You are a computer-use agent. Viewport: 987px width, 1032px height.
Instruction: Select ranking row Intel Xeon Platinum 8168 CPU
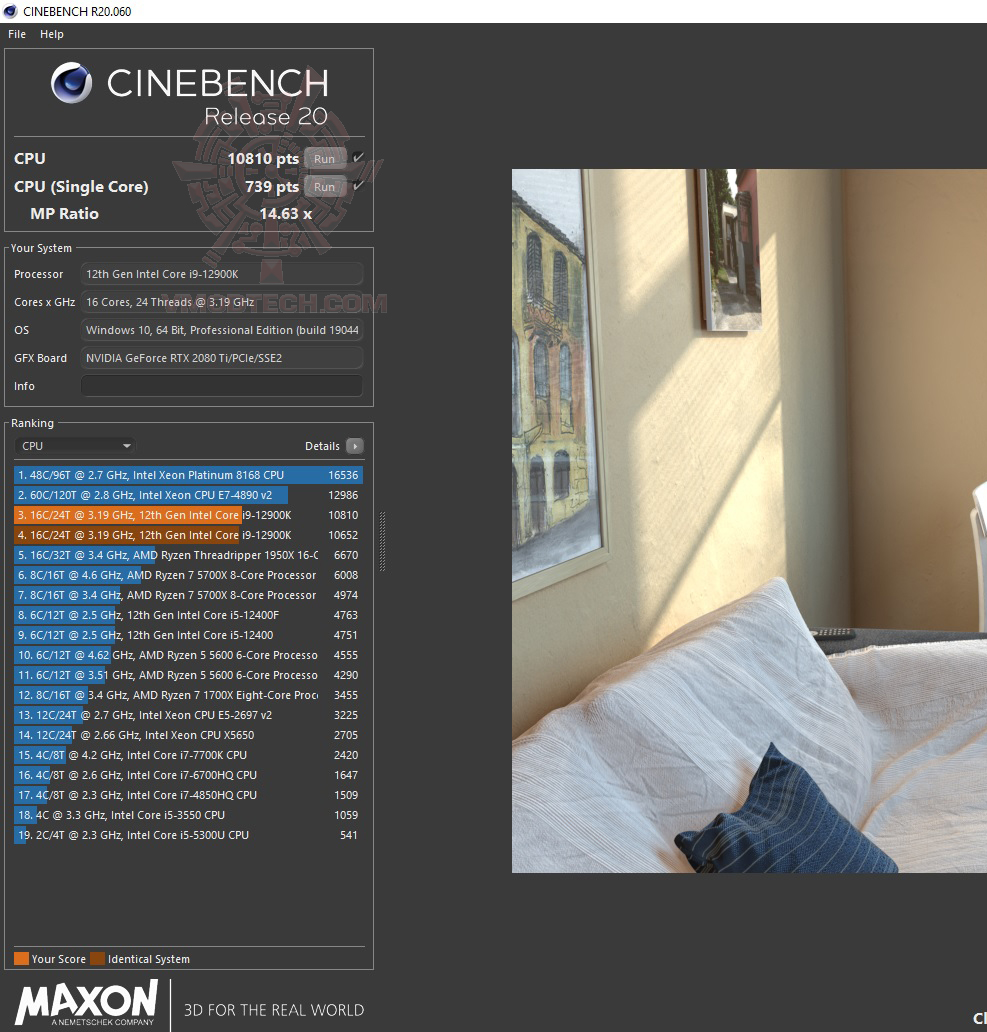click(x=188, y=475)
